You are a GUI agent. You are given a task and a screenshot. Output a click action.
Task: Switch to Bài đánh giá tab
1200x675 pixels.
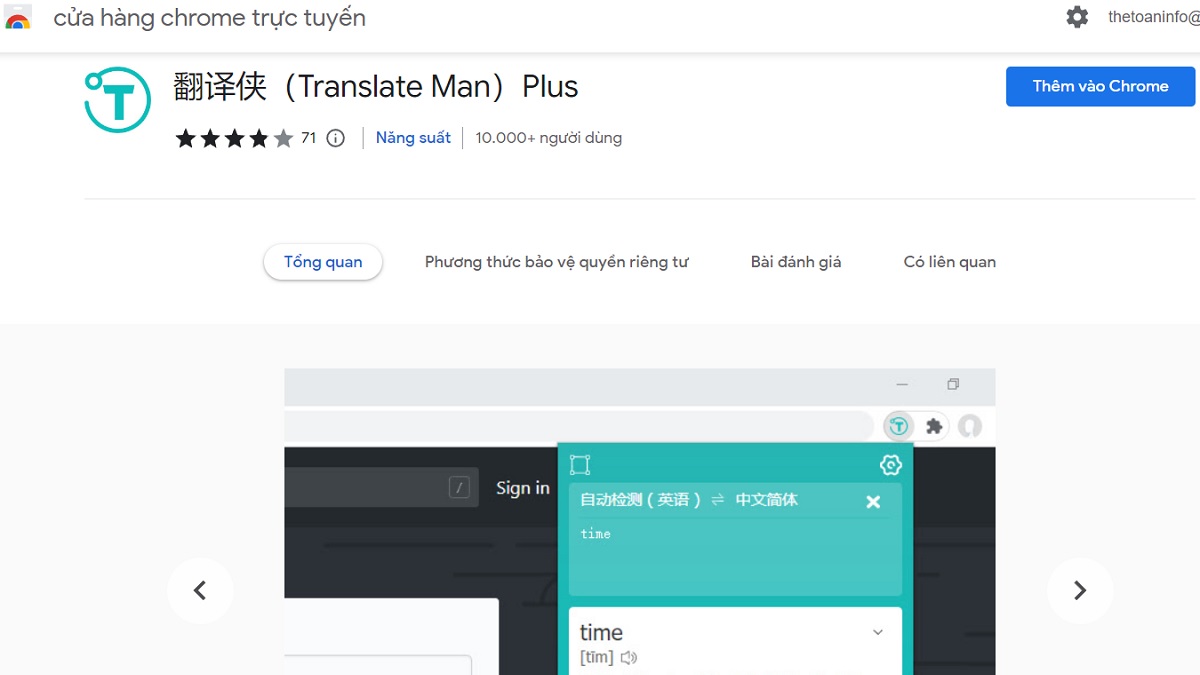tap(796, 262)
